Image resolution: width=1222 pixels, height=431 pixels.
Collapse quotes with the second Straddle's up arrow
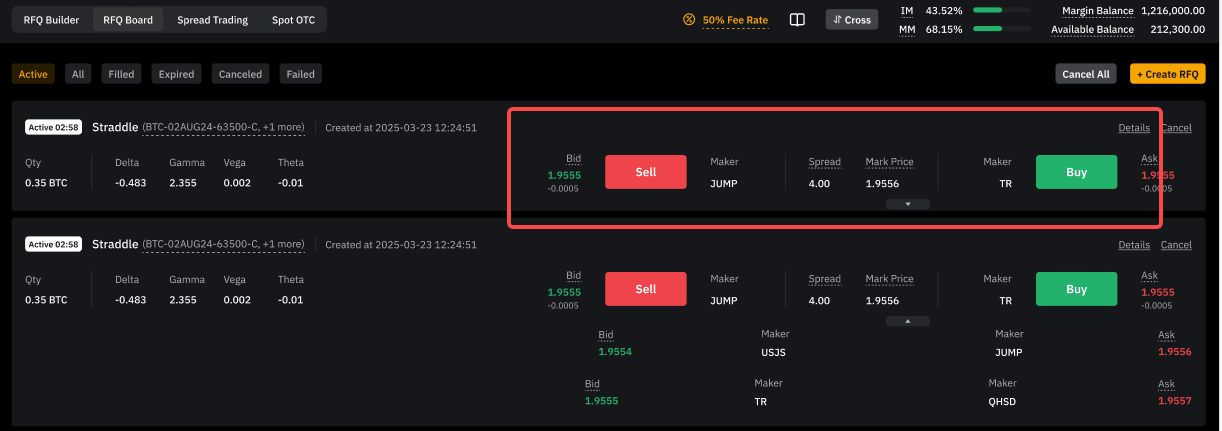click(908, 321)
